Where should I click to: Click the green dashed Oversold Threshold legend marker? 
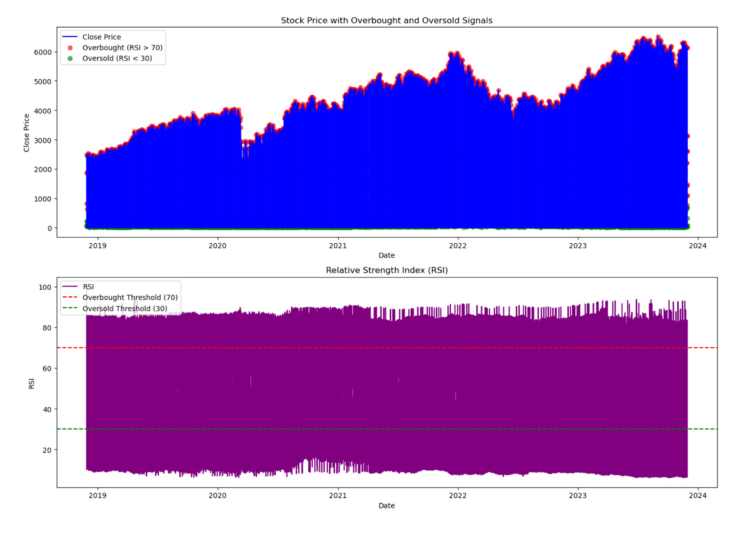click(69, 307)
